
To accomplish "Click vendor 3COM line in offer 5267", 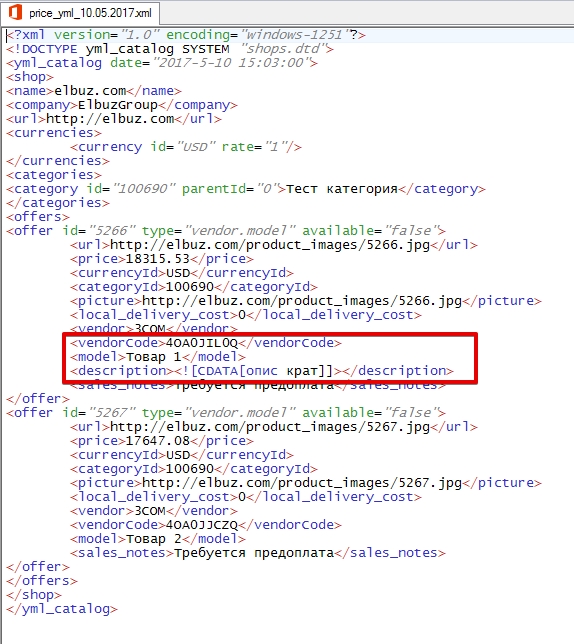I will 154,511.
